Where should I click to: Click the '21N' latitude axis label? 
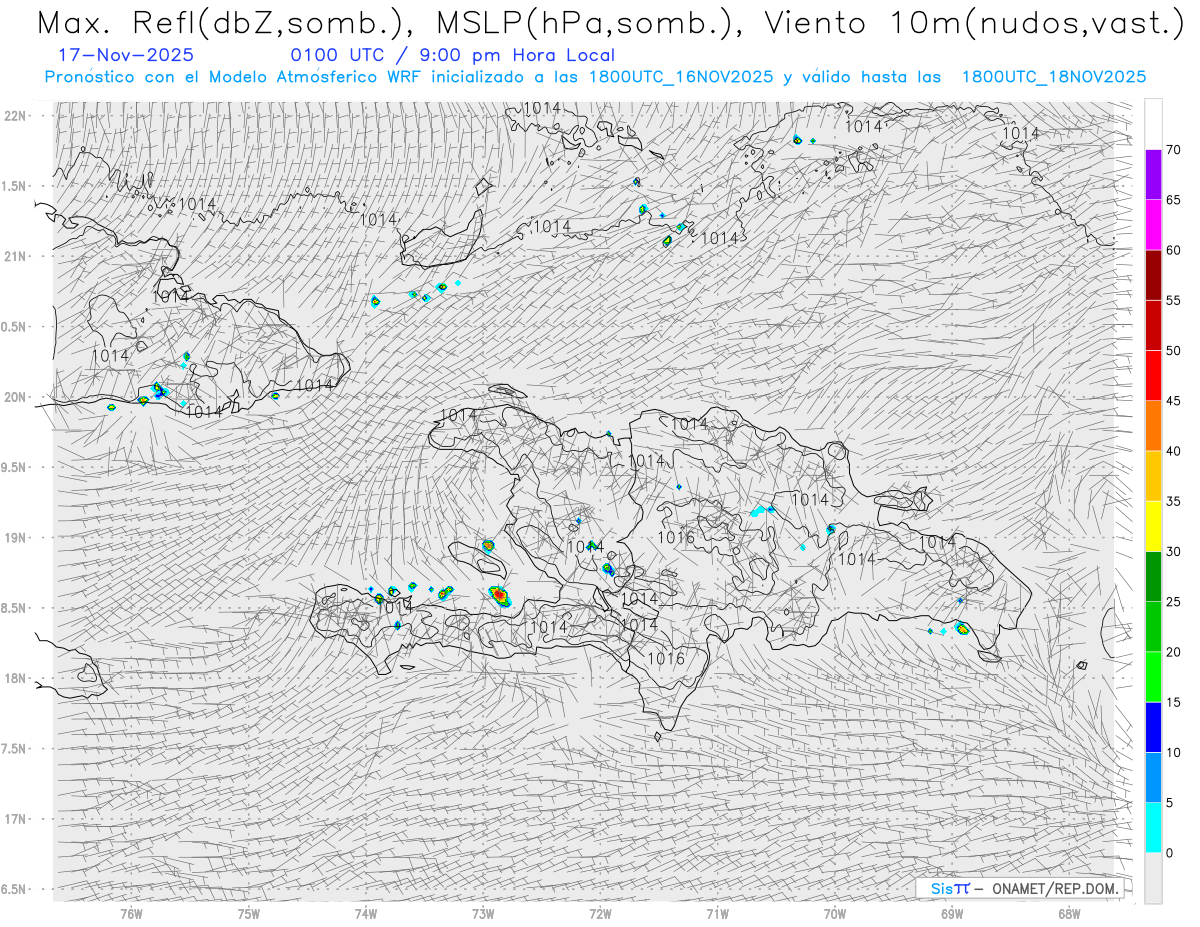tap(17, 256)
